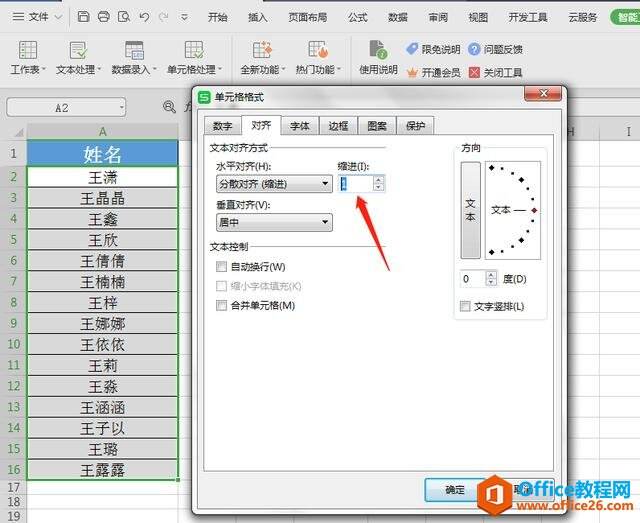
Task: Decrease degrees with down spinner
Action: (491, 283)
